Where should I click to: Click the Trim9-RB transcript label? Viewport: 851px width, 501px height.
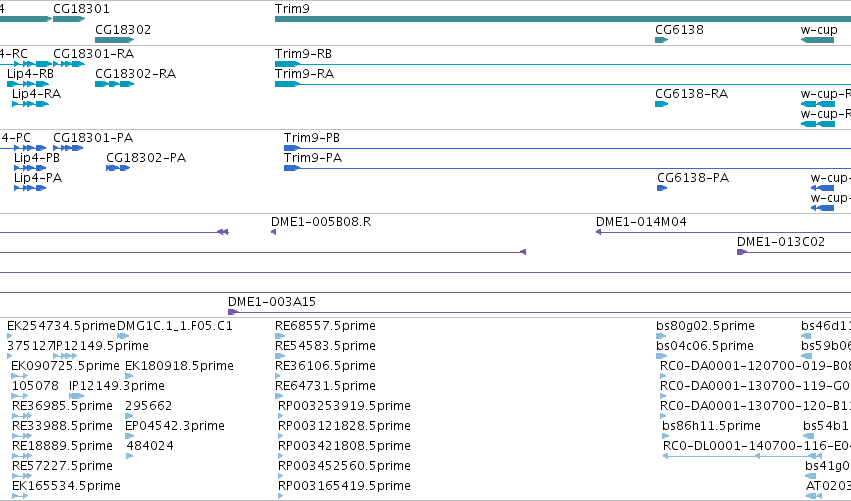303,54
